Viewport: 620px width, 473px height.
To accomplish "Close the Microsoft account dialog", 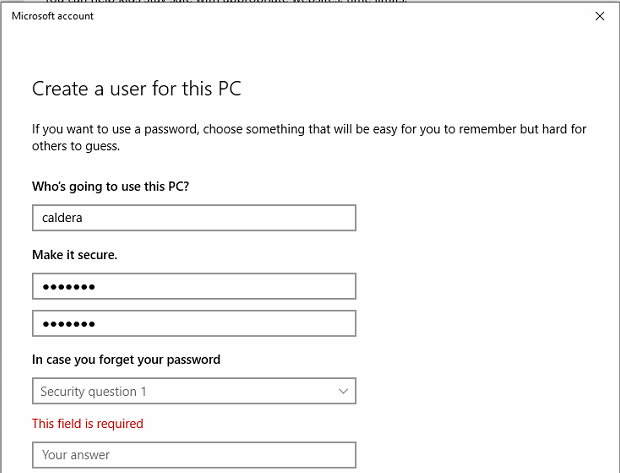I will [x=599, y=16].
